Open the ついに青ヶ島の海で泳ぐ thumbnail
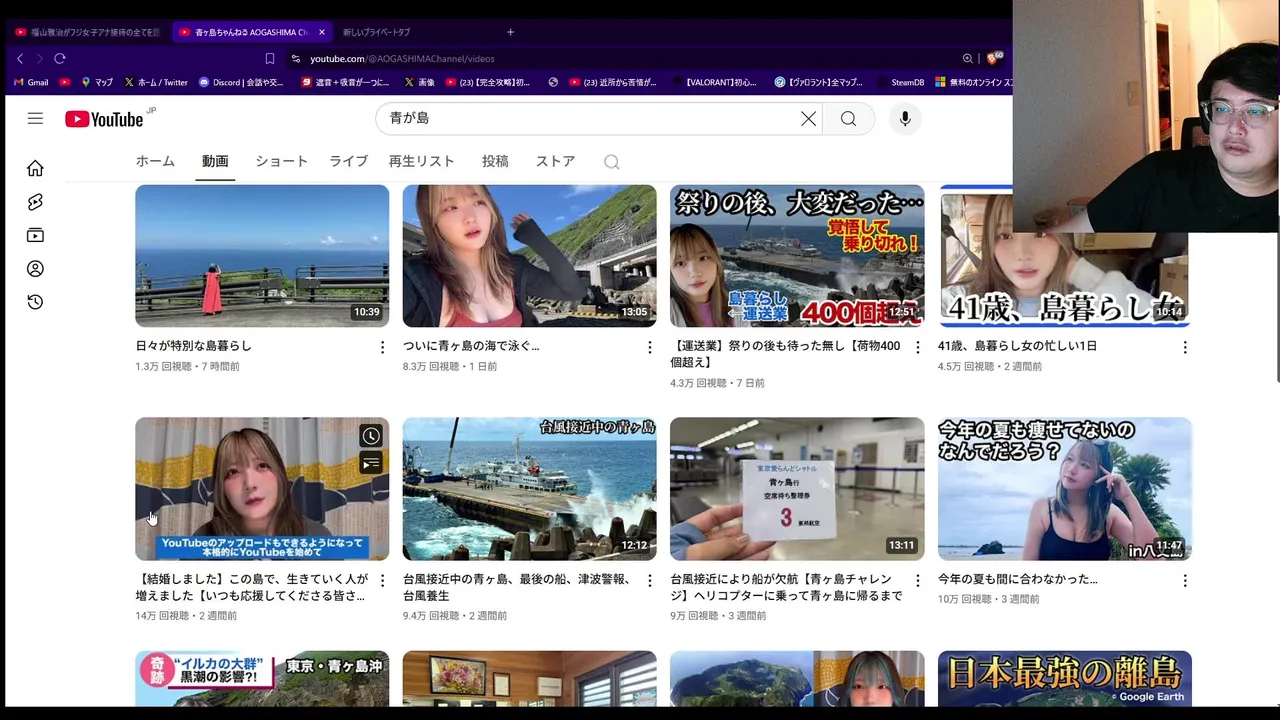This screenshot has width=1280, height=720. pyautogui.click(x=530, y=256)
